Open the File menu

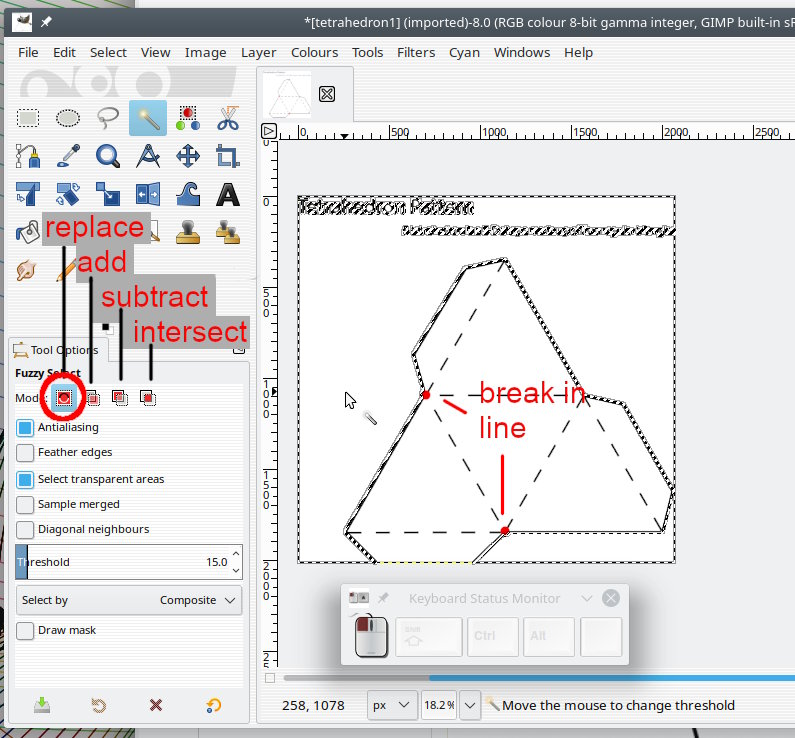click(x=28, y=53)
